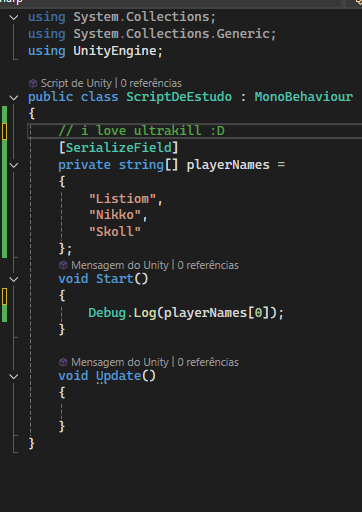Collapse the using directives block
Screen dimensions: 362x512
click(x=14, y=17)
